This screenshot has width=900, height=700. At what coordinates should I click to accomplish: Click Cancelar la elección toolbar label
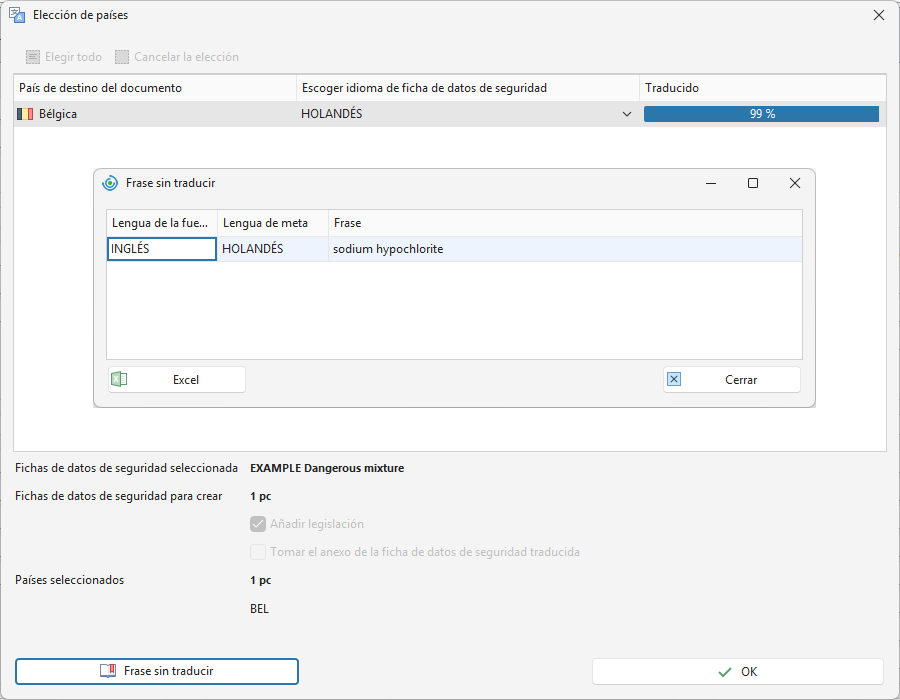click(x=187, y=57)
